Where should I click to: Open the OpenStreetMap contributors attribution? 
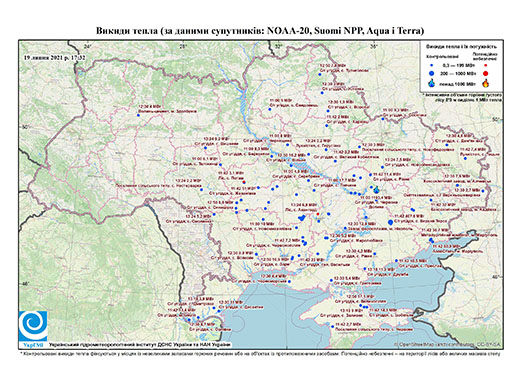pyautogui.click(x=448, y=344)
